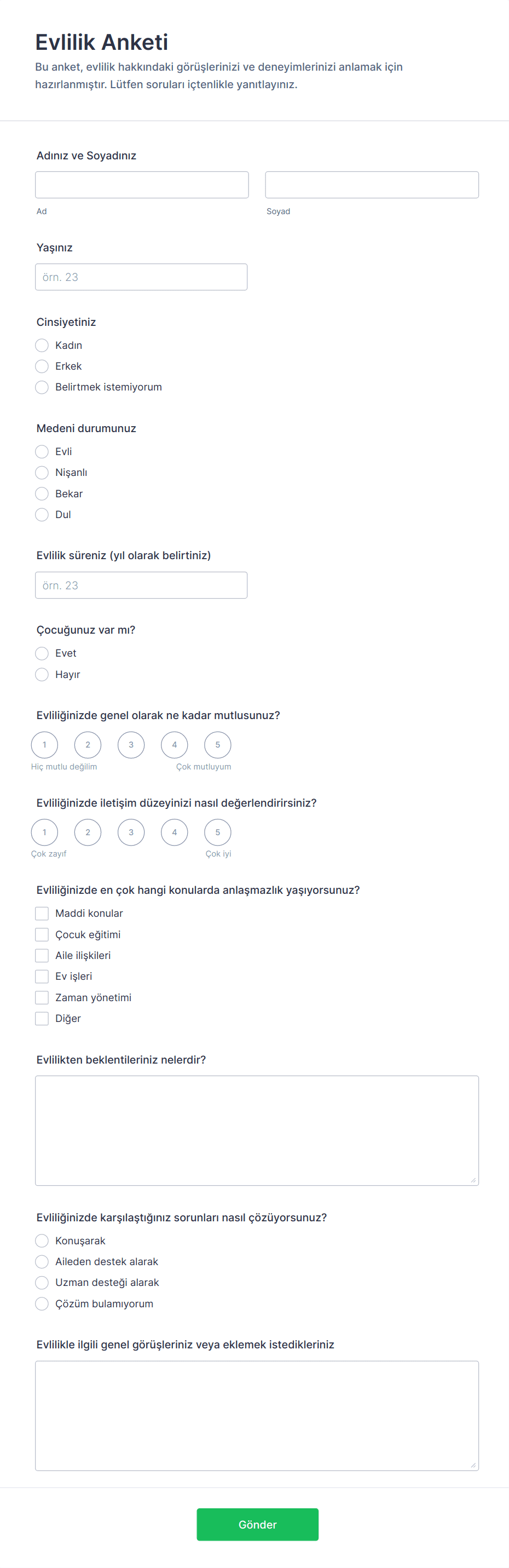The image size is (509, 1568).
Task: Select Uzman desteği alarak option
Action: [x=42, y=1283]
